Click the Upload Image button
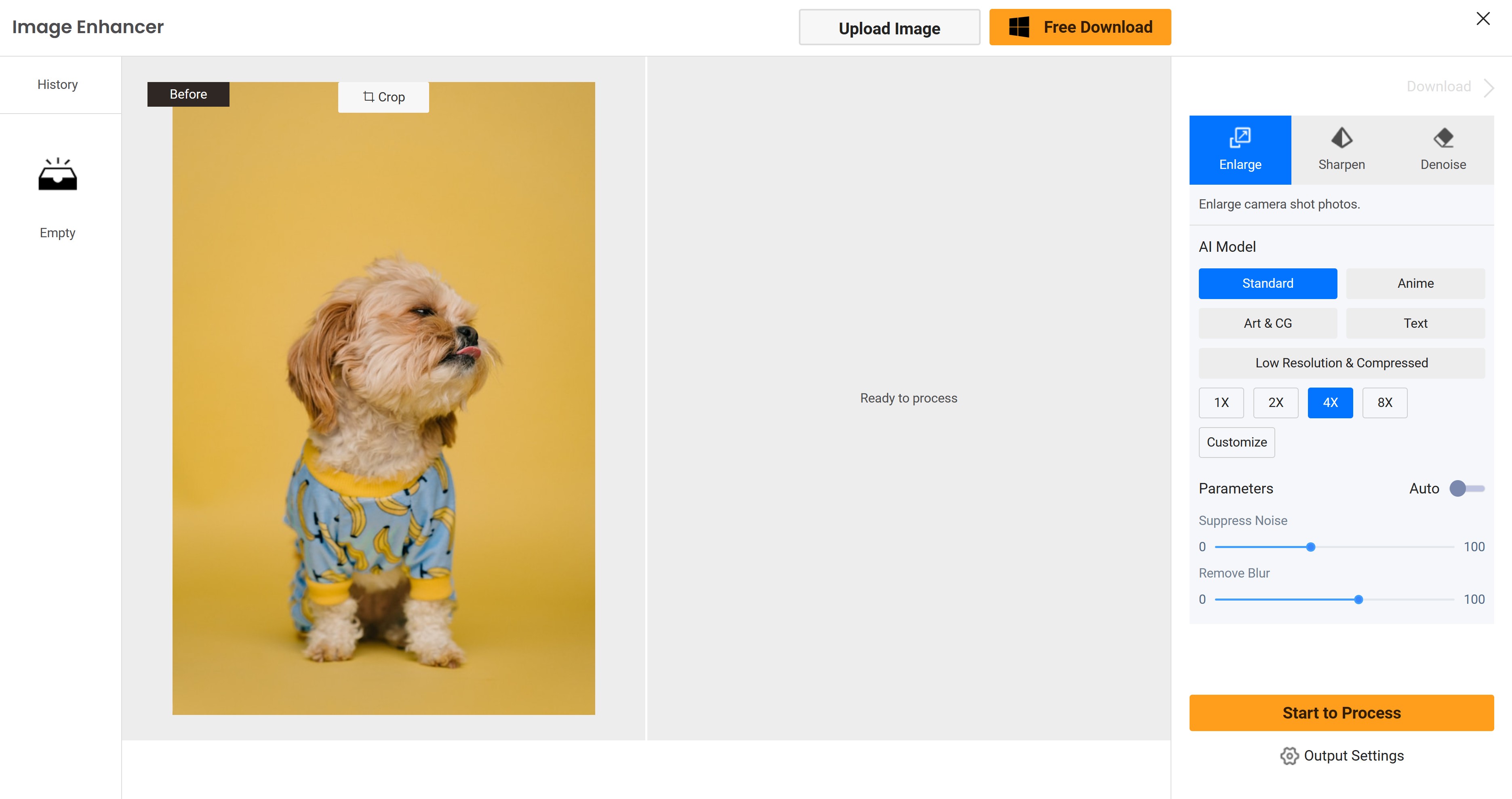The width and height of the screenshot is (1512, 799). [889, 27]
